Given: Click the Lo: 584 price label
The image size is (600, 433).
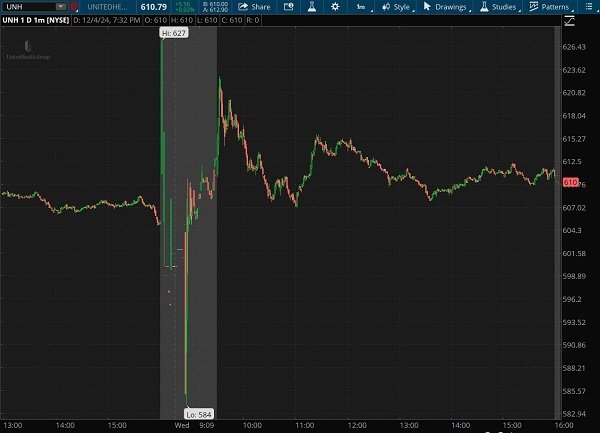Looking at the screenshot, I should (x=198, y=413).
